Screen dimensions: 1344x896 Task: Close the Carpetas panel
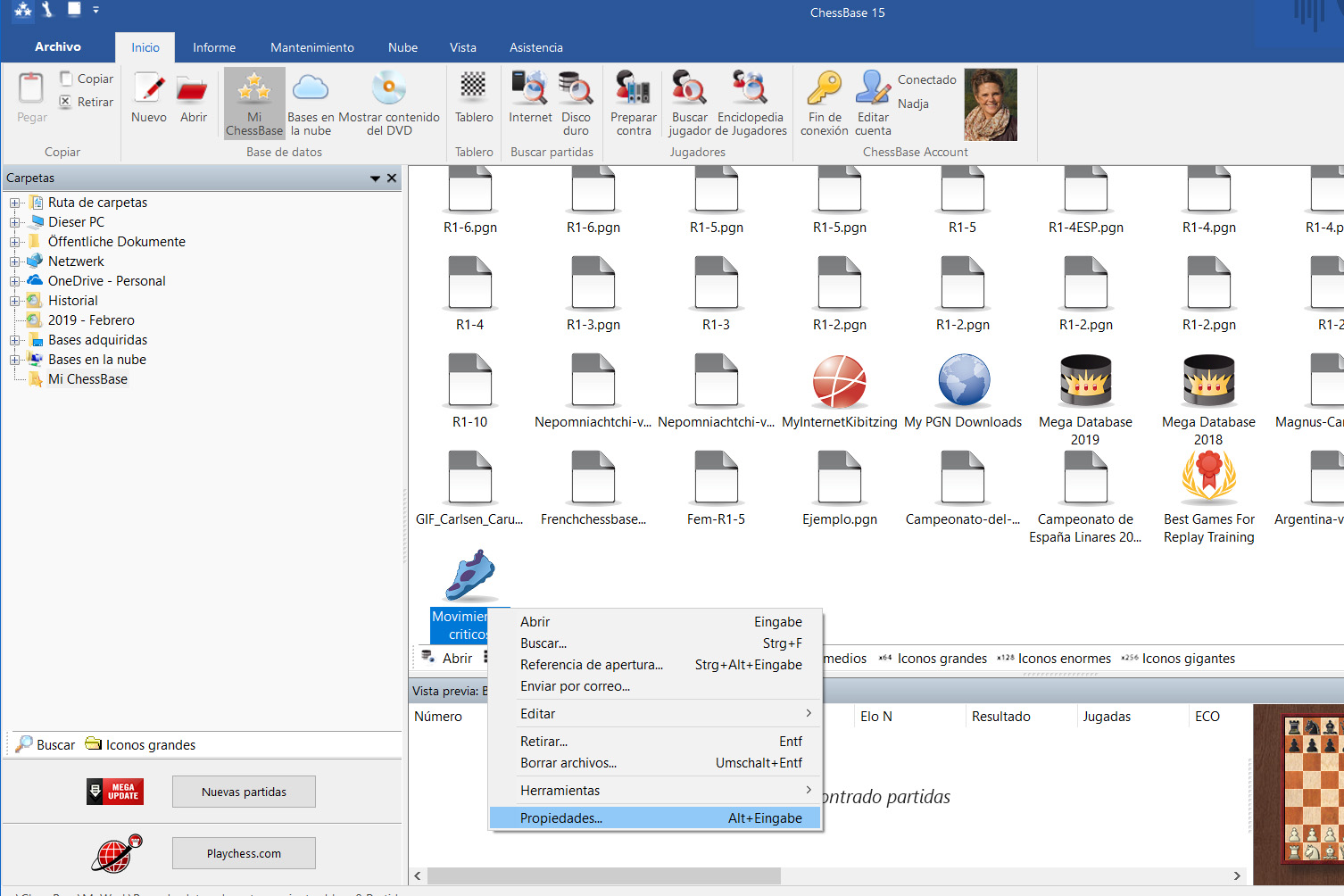point(392,178)
